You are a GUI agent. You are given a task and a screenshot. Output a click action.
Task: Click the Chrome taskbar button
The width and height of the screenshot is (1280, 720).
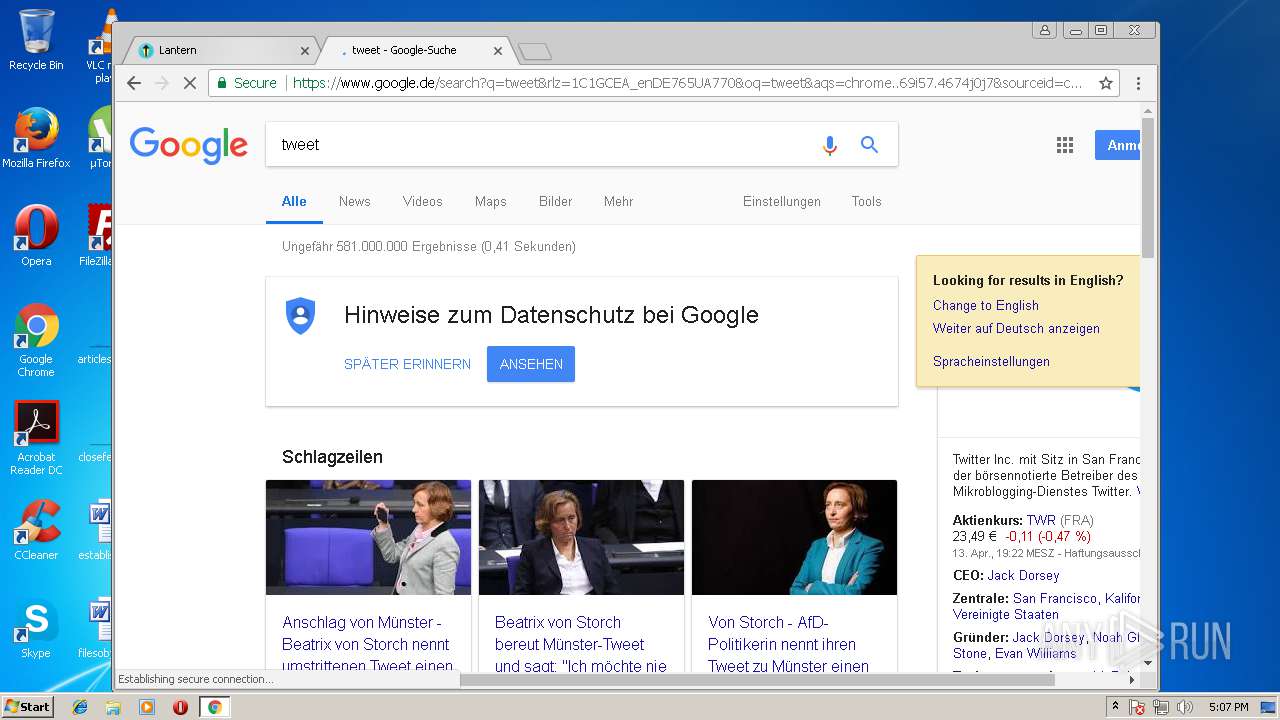tap(214, 707)
